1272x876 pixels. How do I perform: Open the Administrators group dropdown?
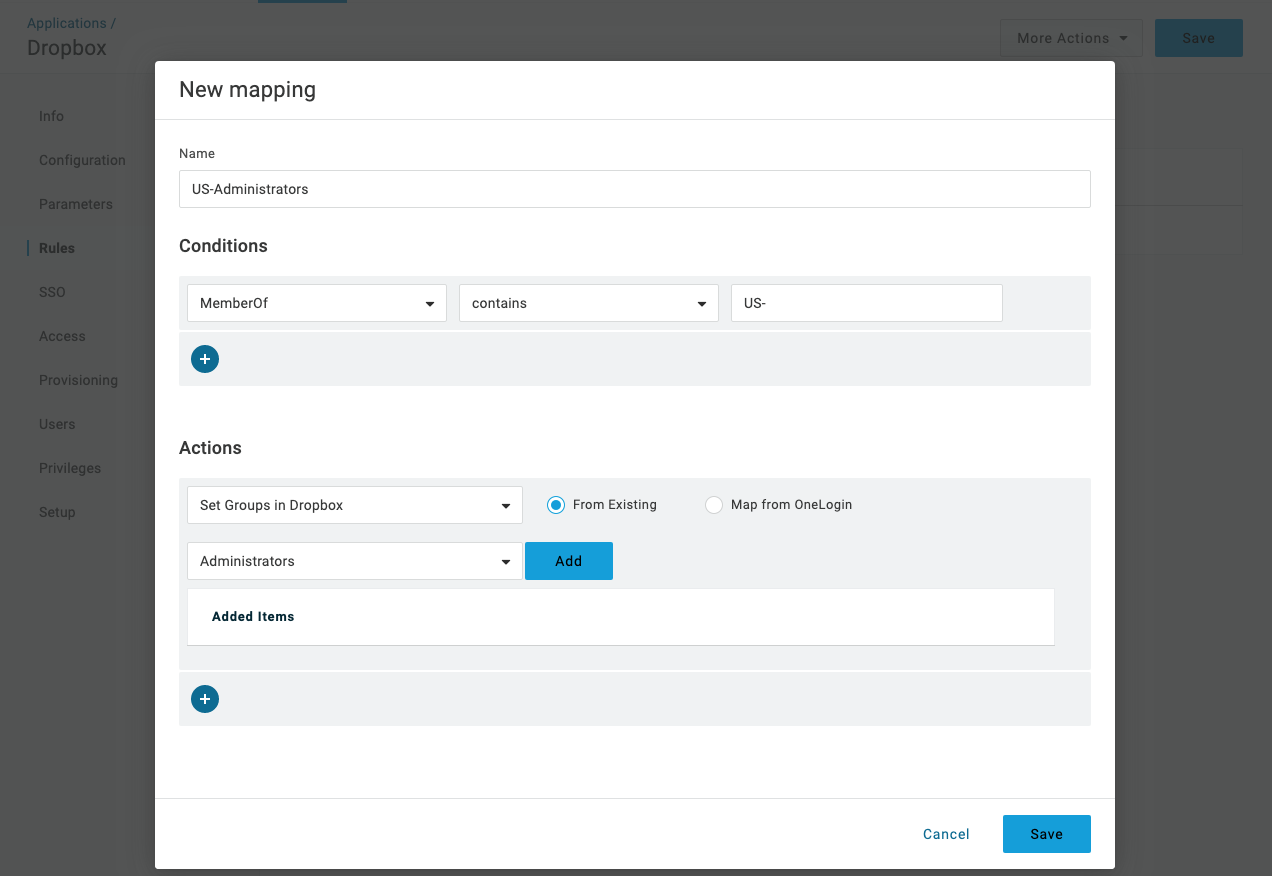355,561
